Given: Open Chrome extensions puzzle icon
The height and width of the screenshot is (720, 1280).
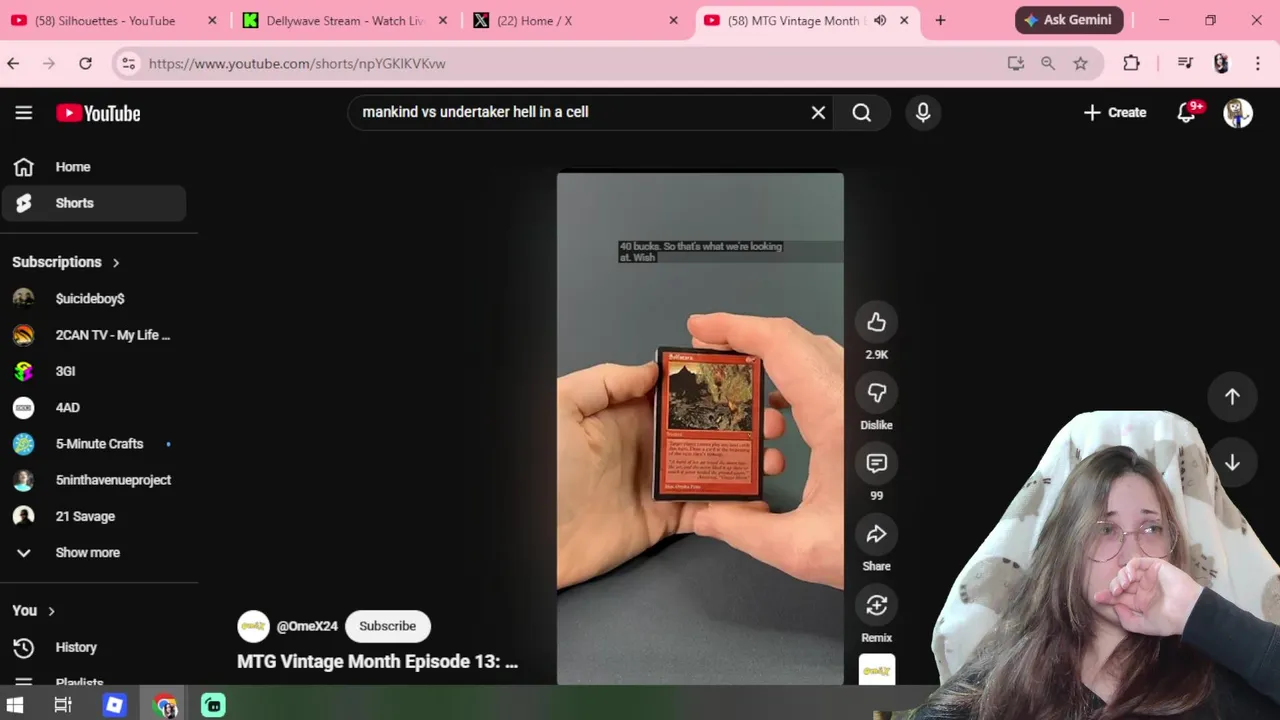Looking at the screenshot, I should pos(1131,63).
